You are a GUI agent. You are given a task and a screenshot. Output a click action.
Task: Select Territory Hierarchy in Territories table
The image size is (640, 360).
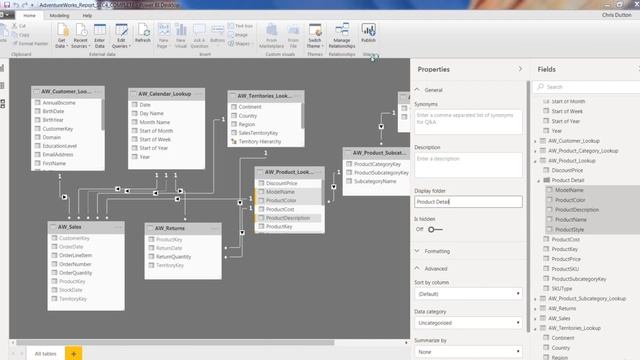[x=260, y=142]
